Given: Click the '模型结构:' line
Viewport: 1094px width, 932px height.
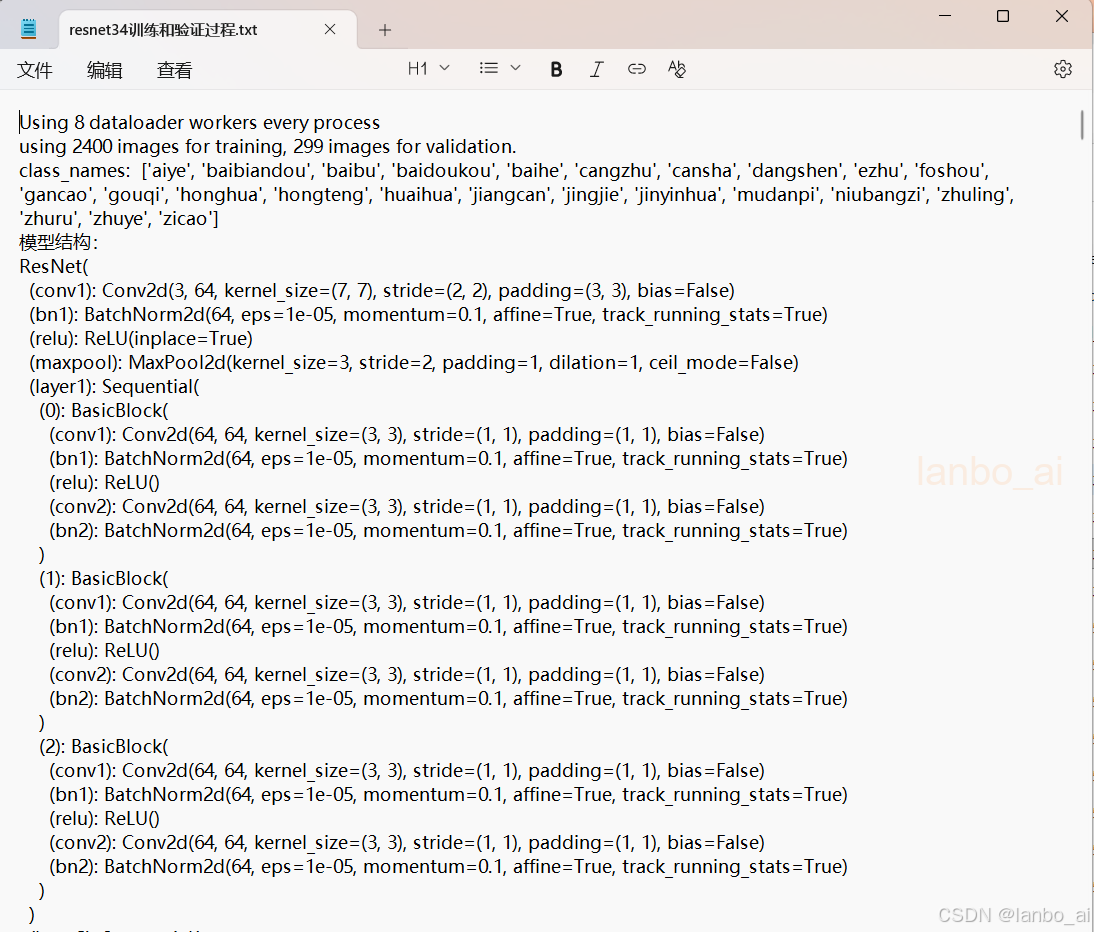Looking at the screenshot, I should click(x=59, y=242).
